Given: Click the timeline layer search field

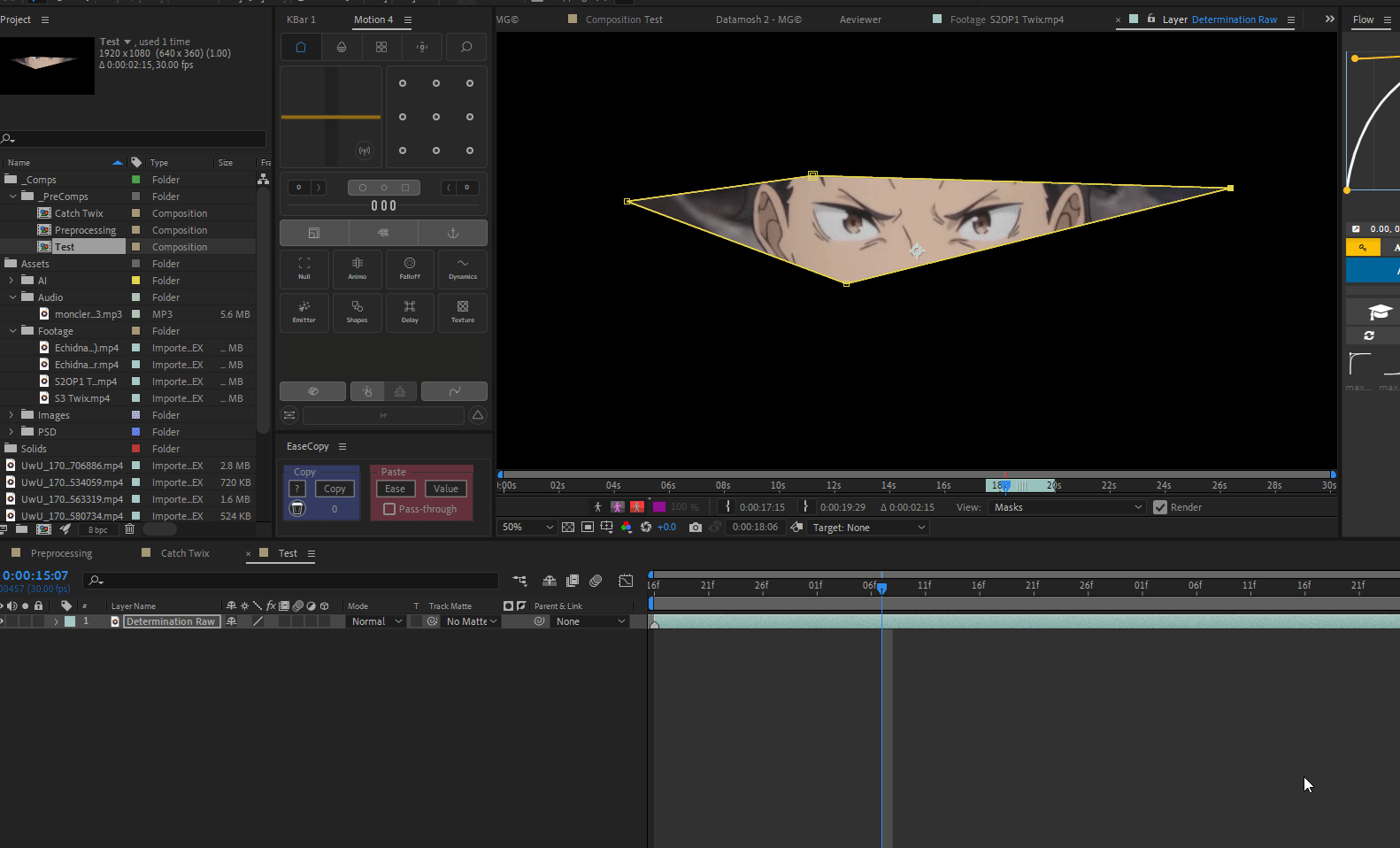Looking at the screenshot, I should (x=291, y=581).
